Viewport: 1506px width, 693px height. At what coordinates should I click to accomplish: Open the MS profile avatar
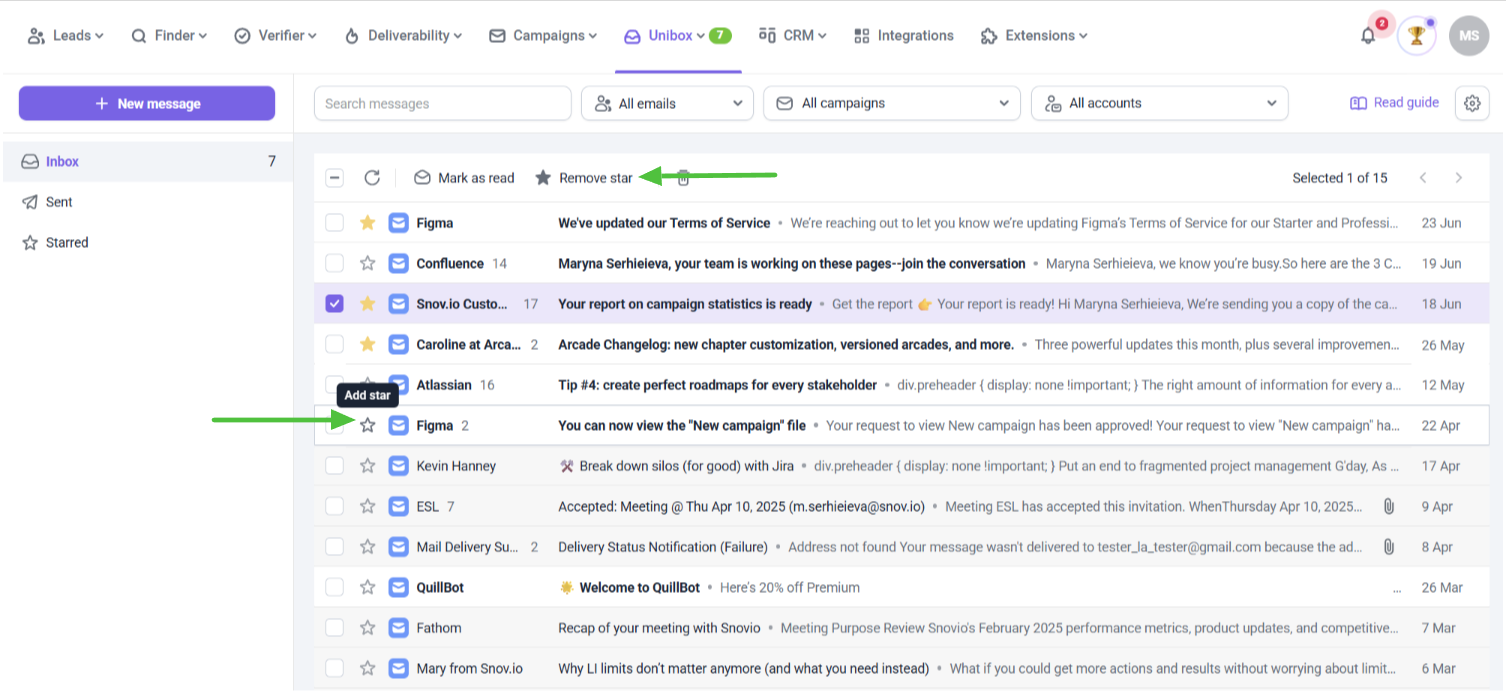(1469, 36)
